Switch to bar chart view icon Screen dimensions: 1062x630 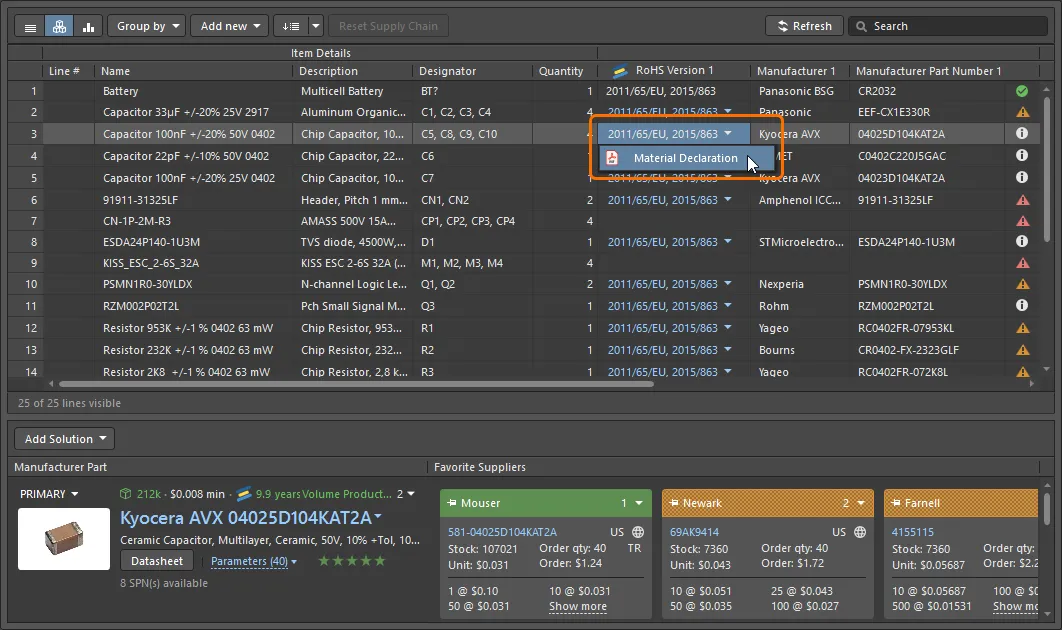pos(88,26)
